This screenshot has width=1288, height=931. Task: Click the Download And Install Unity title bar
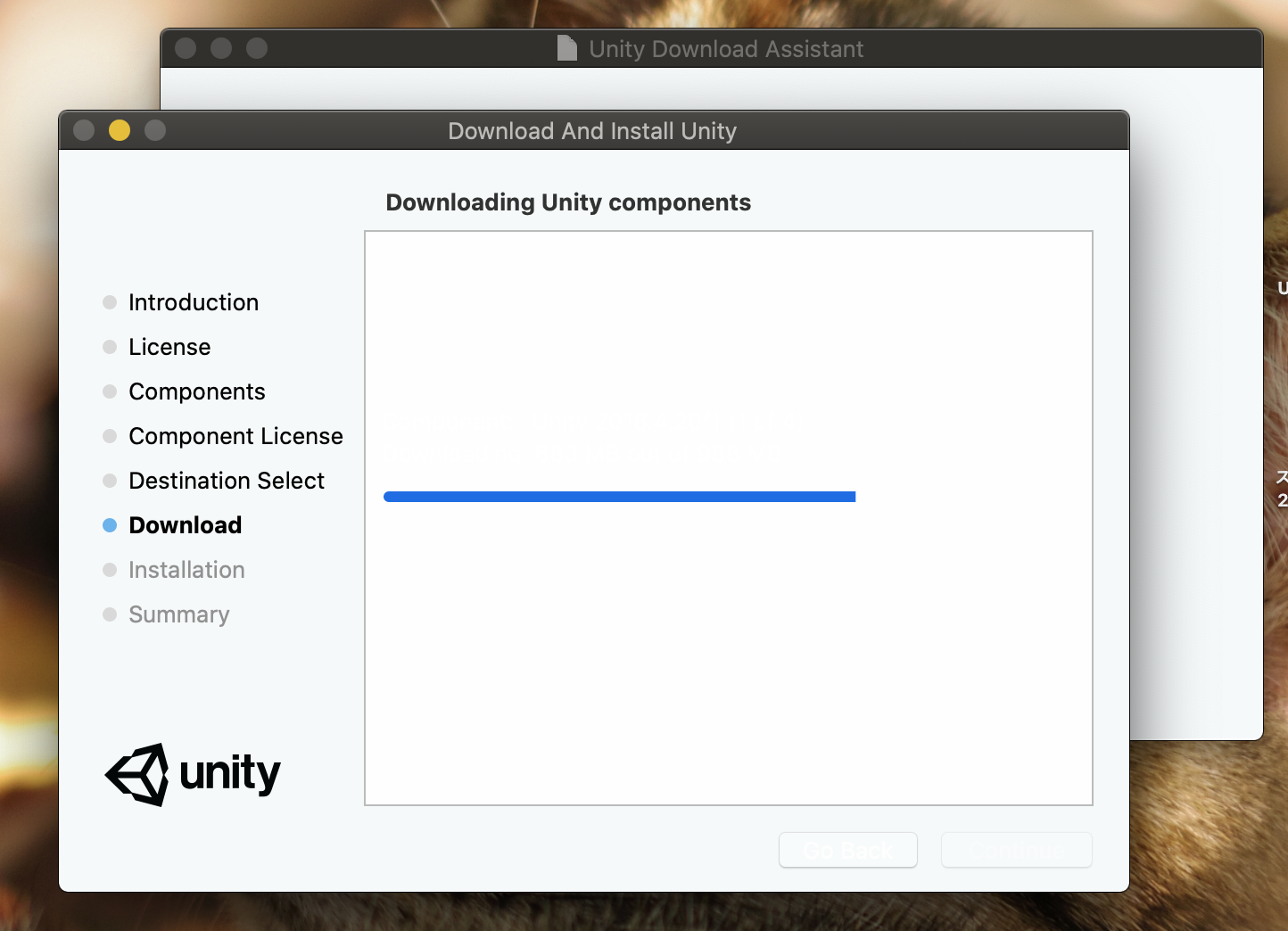[x=592, y=131]
